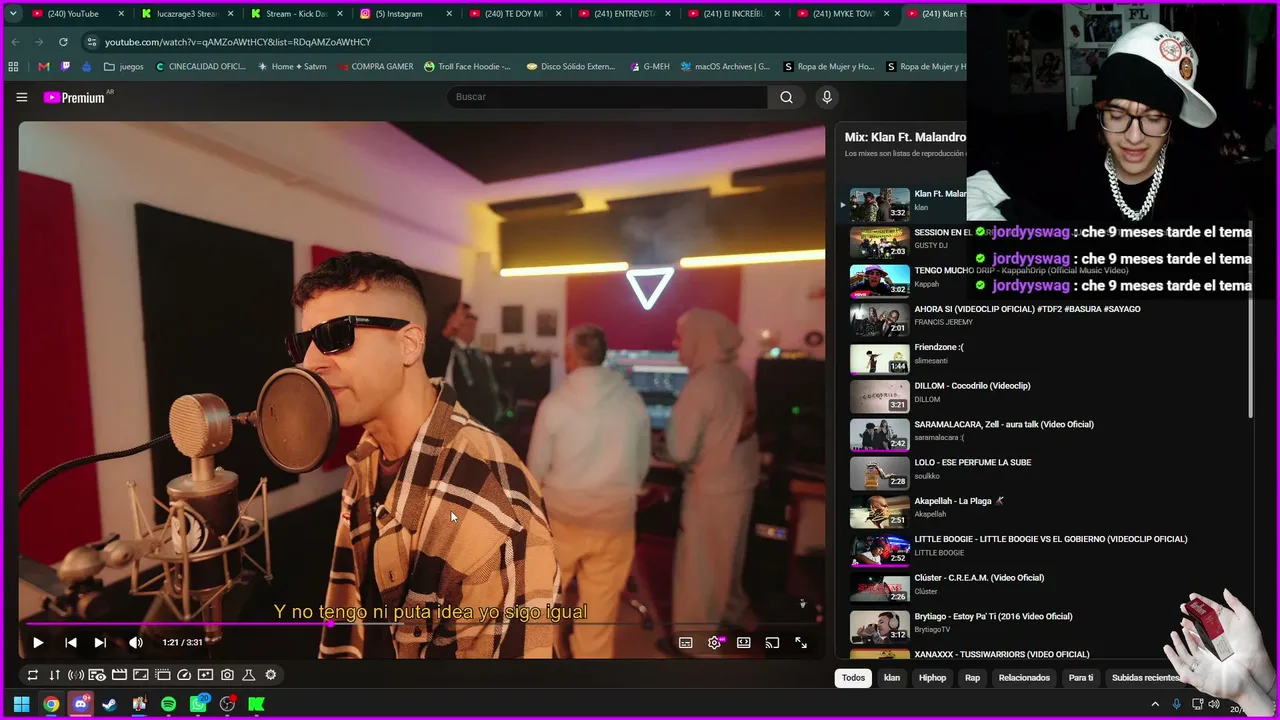Toggle subtitles on the video player
This screenshot has width=1280, height=720.
click(686, 643)
